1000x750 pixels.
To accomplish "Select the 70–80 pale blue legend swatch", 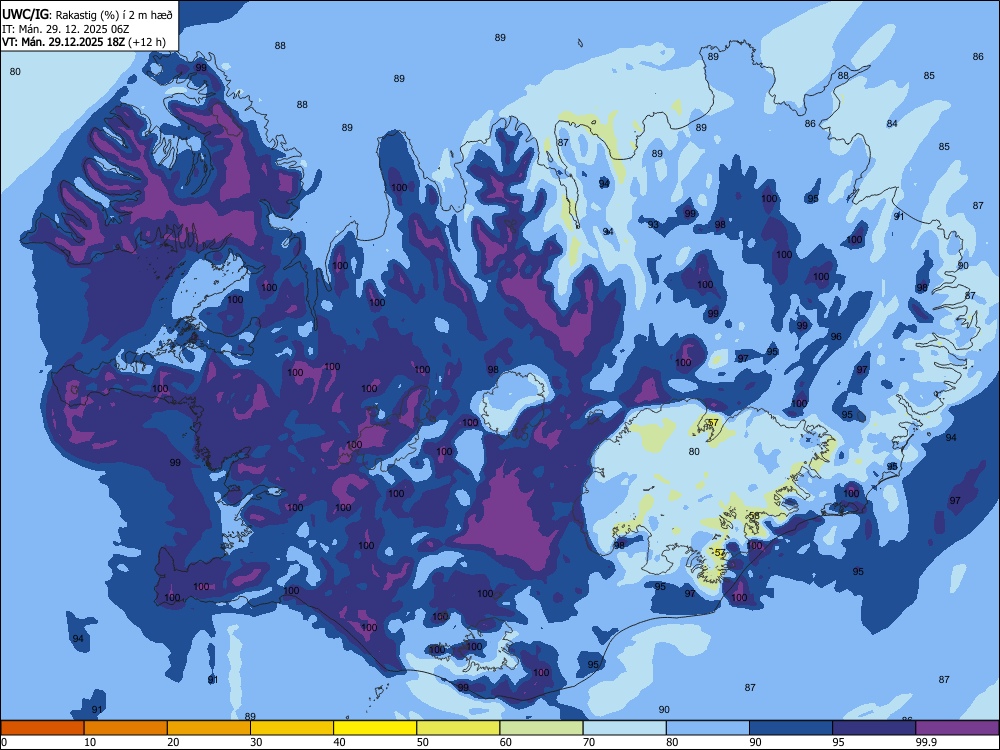I will 625,728.
